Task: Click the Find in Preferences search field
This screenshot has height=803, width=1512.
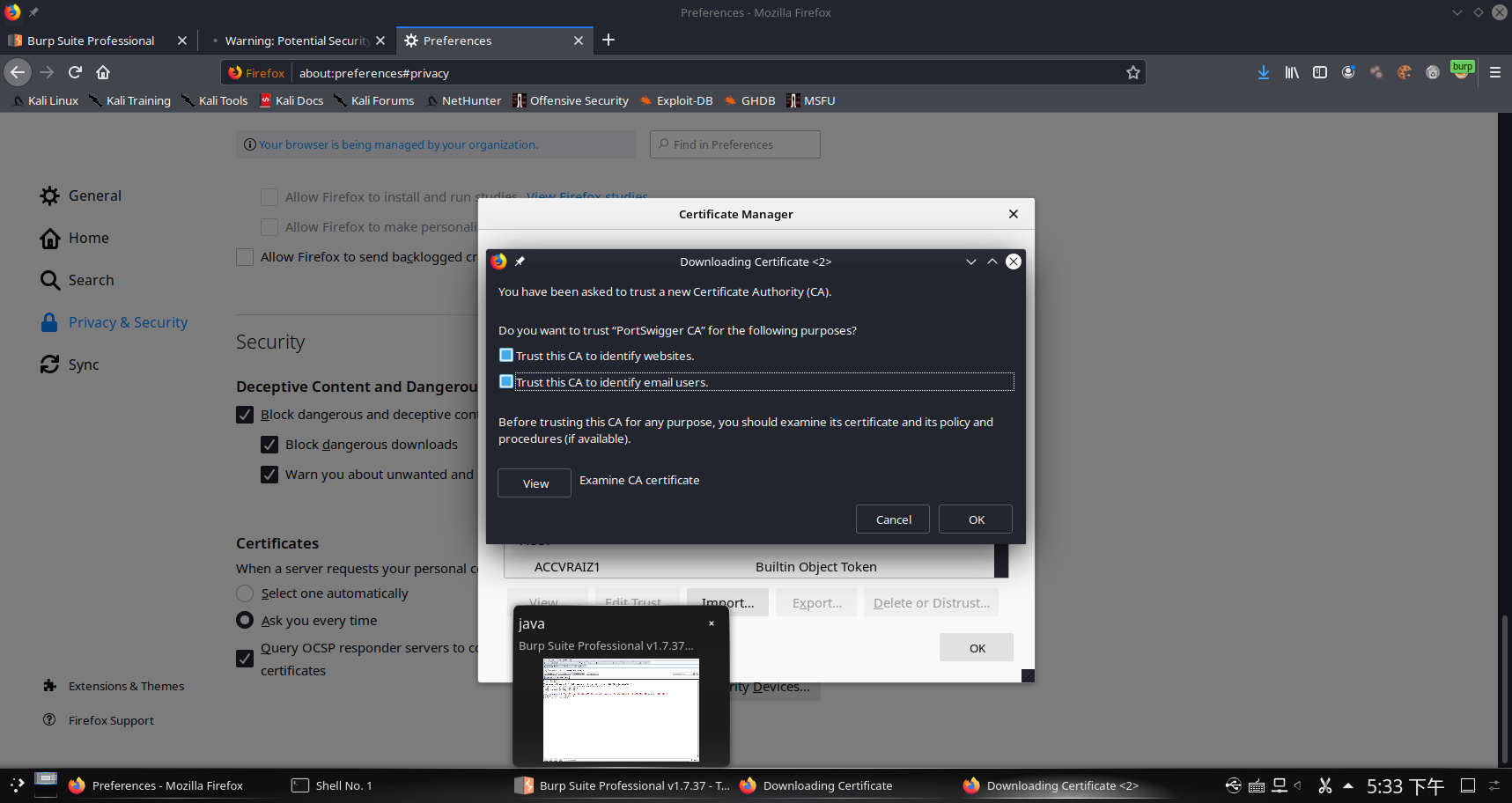Action: coord(735,144)
